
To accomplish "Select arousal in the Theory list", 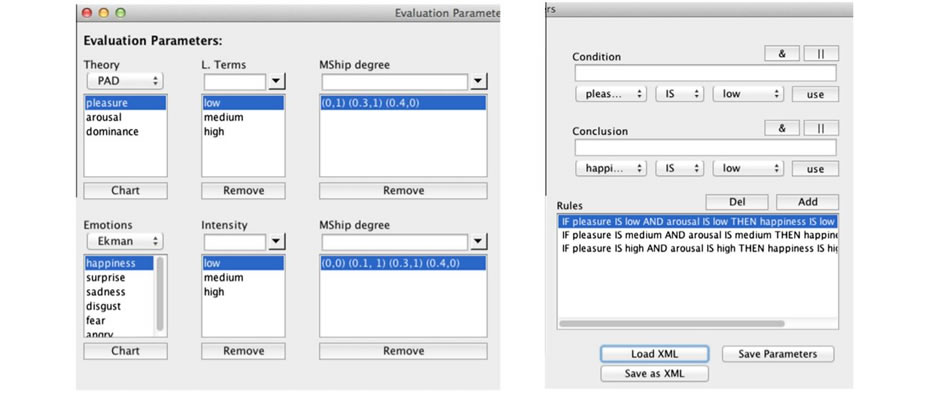I will [104, 117].
